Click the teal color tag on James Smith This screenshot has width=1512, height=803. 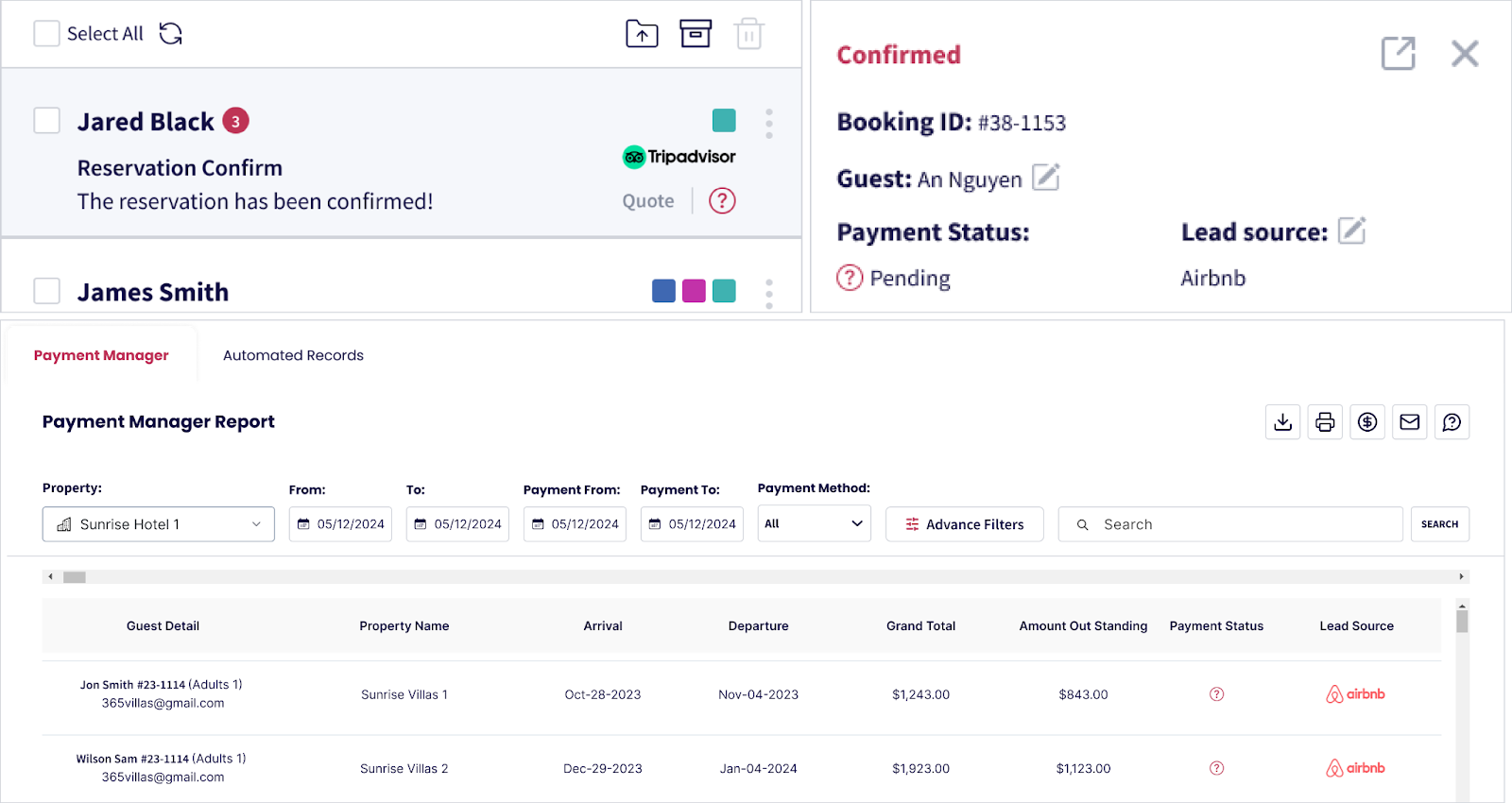click(724, 291)
